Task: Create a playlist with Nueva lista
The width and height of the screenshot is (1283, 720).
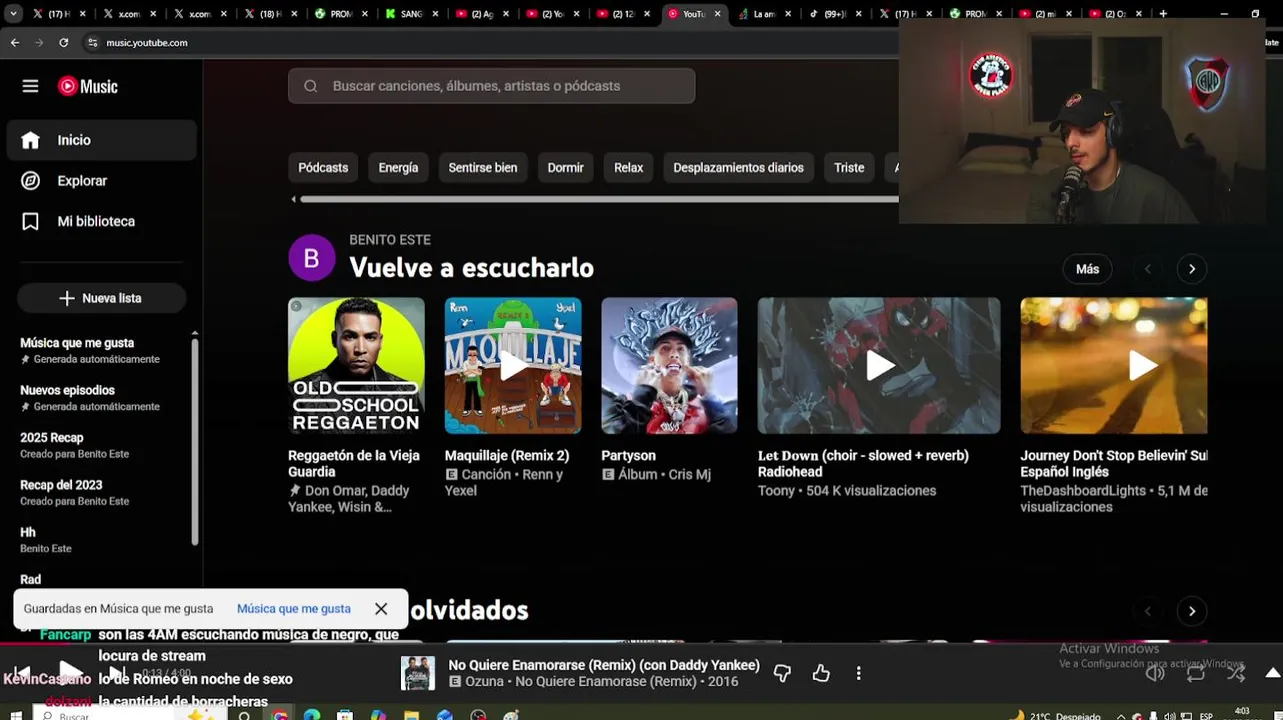Action: pos(101,298)
